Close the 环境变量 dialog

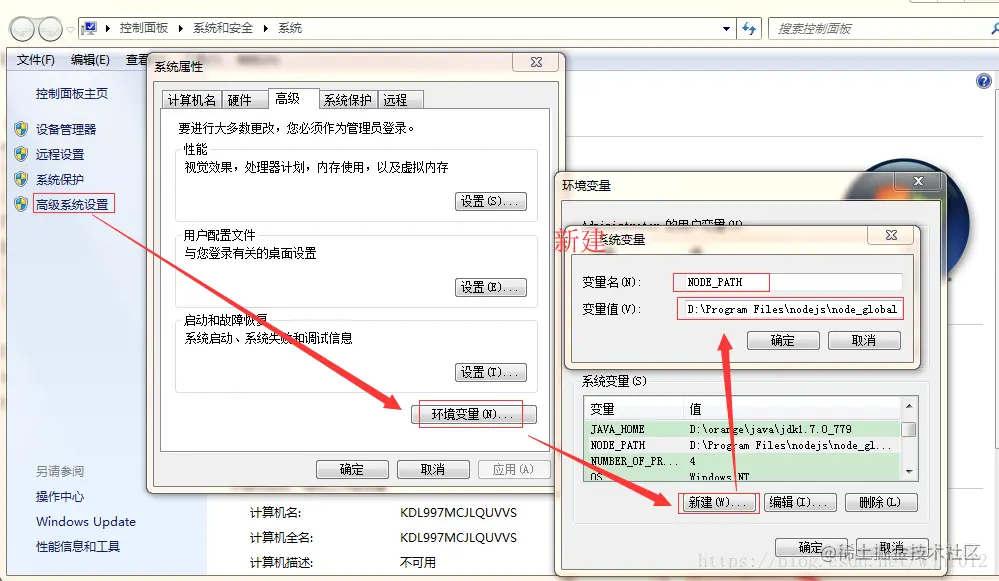click(x=918, y=181)
